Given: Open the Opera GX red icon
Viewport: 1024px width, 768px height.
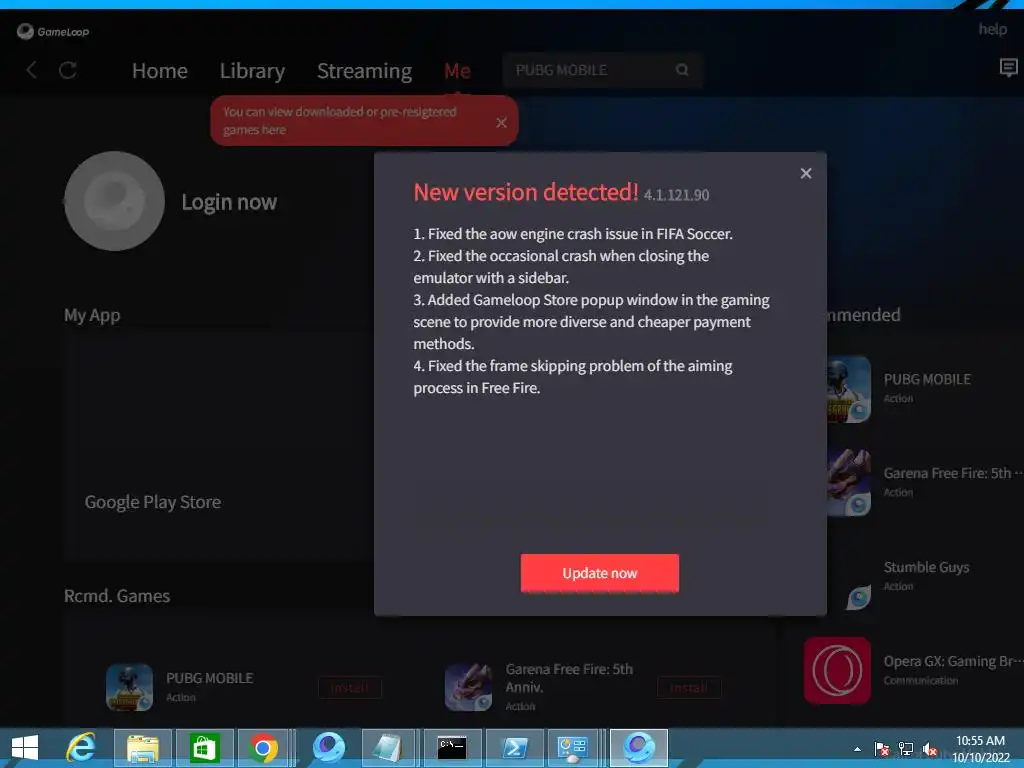Looking at the screenshot, I should click(x=837, y=671).
